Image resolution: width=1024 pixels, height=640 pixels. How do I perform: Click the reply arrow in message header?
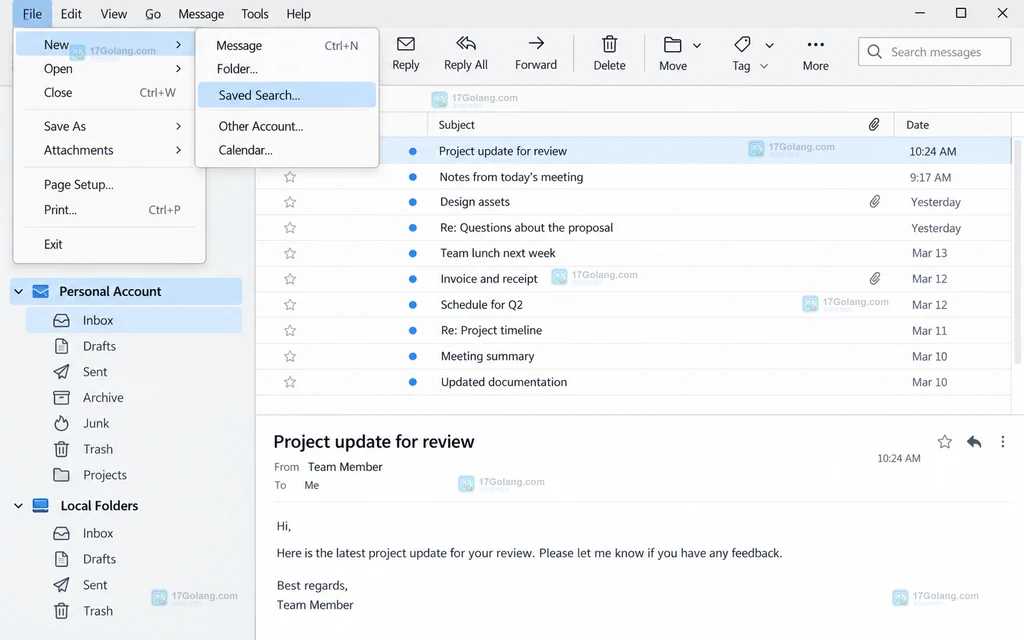click(x=974, y=442)
